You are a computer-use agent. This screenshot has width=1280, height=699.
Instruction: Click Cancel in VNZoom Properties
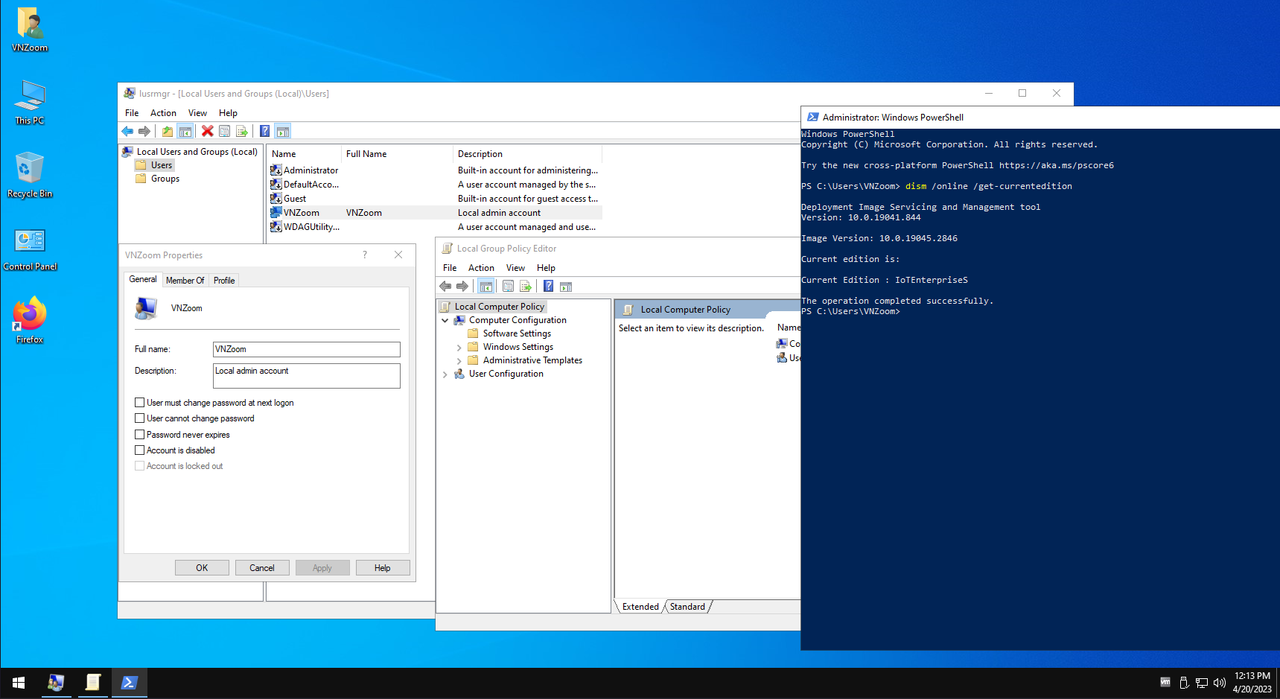(x=262, y=568)
